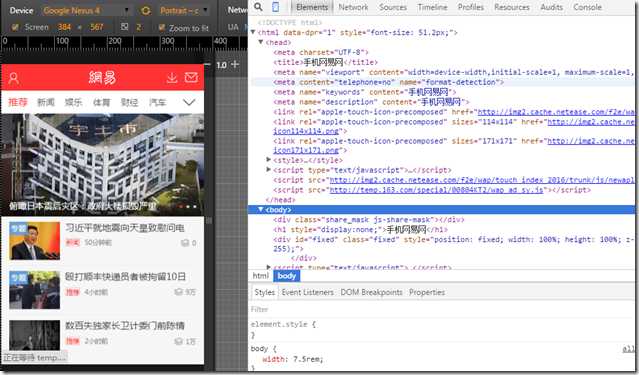Select the 汽车 channel tab
Screen dimensions: 639x375
(x=157, y=102)
